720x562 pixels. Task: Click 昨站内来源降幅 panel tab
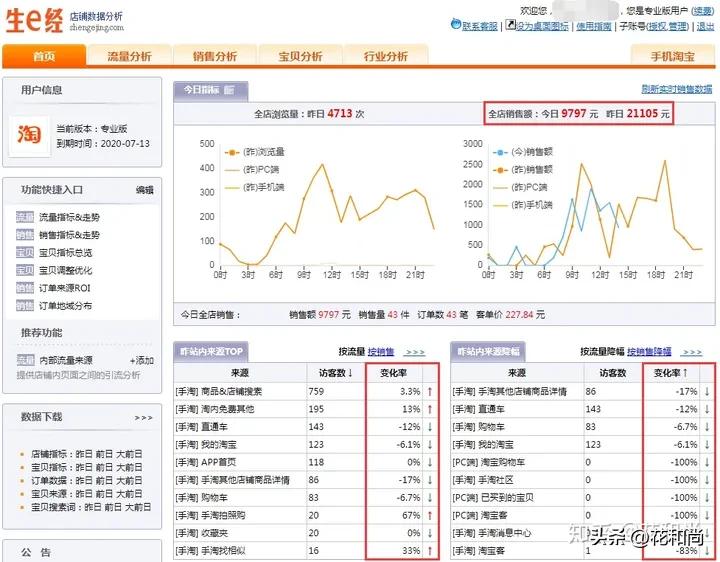488,352
